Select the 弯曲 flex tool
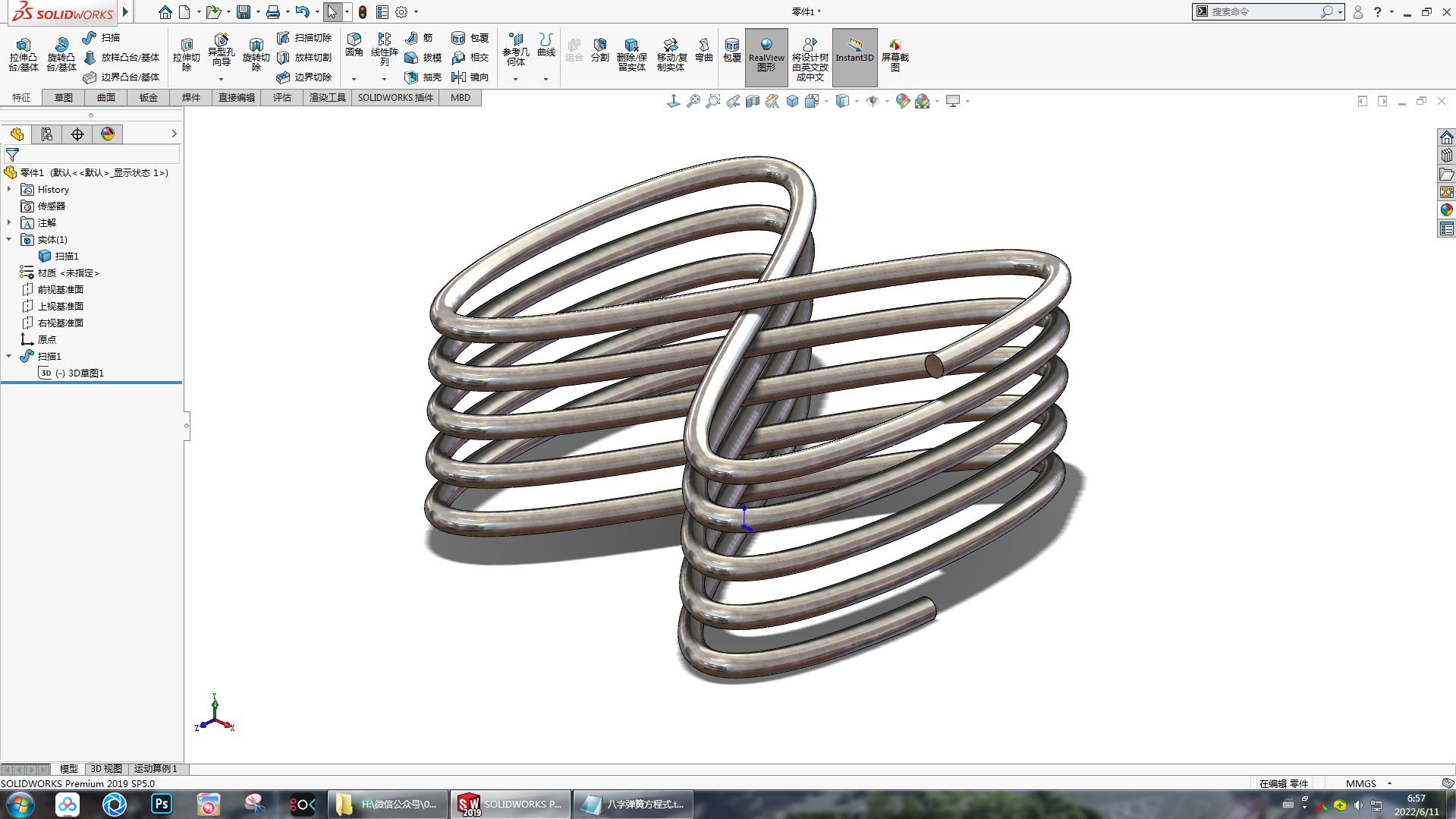 [x=703, y=50]
